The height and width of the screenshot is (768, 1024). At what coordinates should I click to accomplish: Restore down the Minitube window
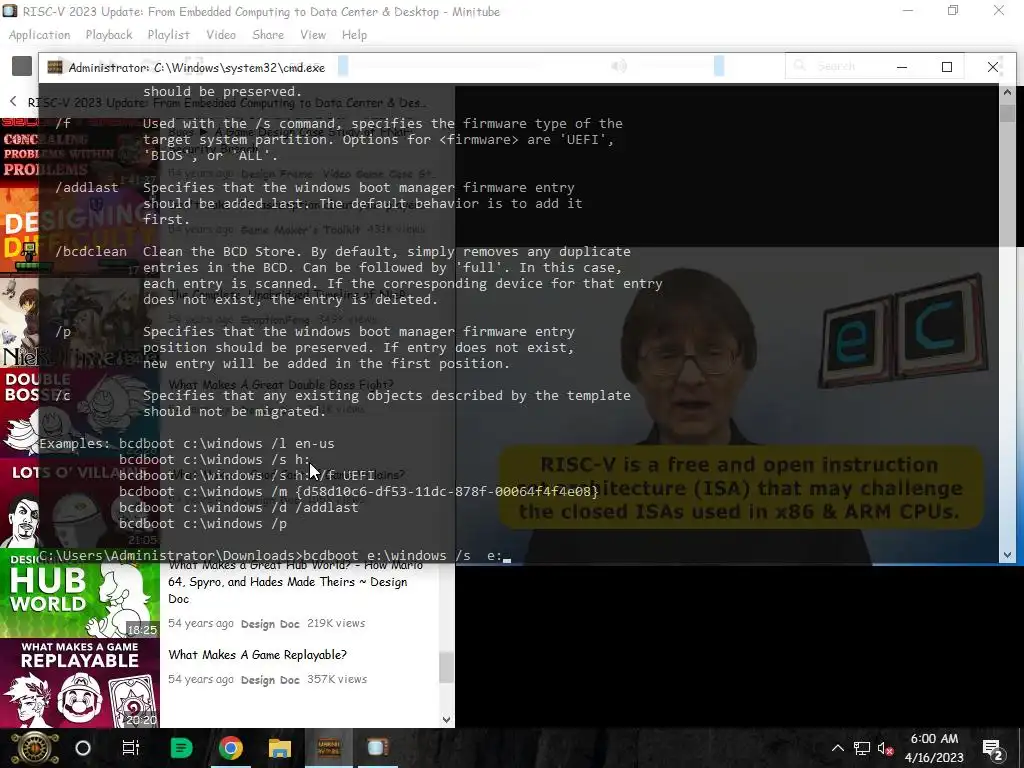(953, 10)
